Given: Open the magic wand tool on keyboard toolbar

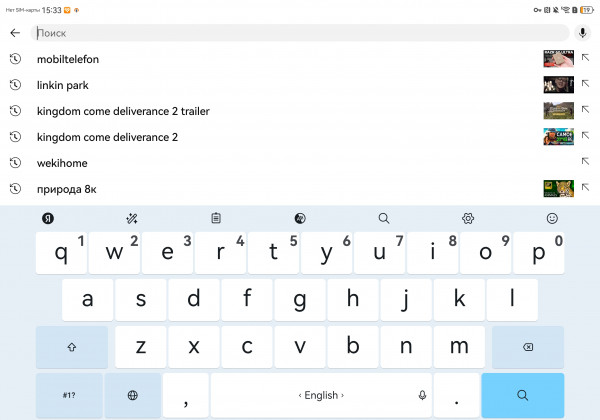Looking at the screenshot, I should (x=132, y=218).
